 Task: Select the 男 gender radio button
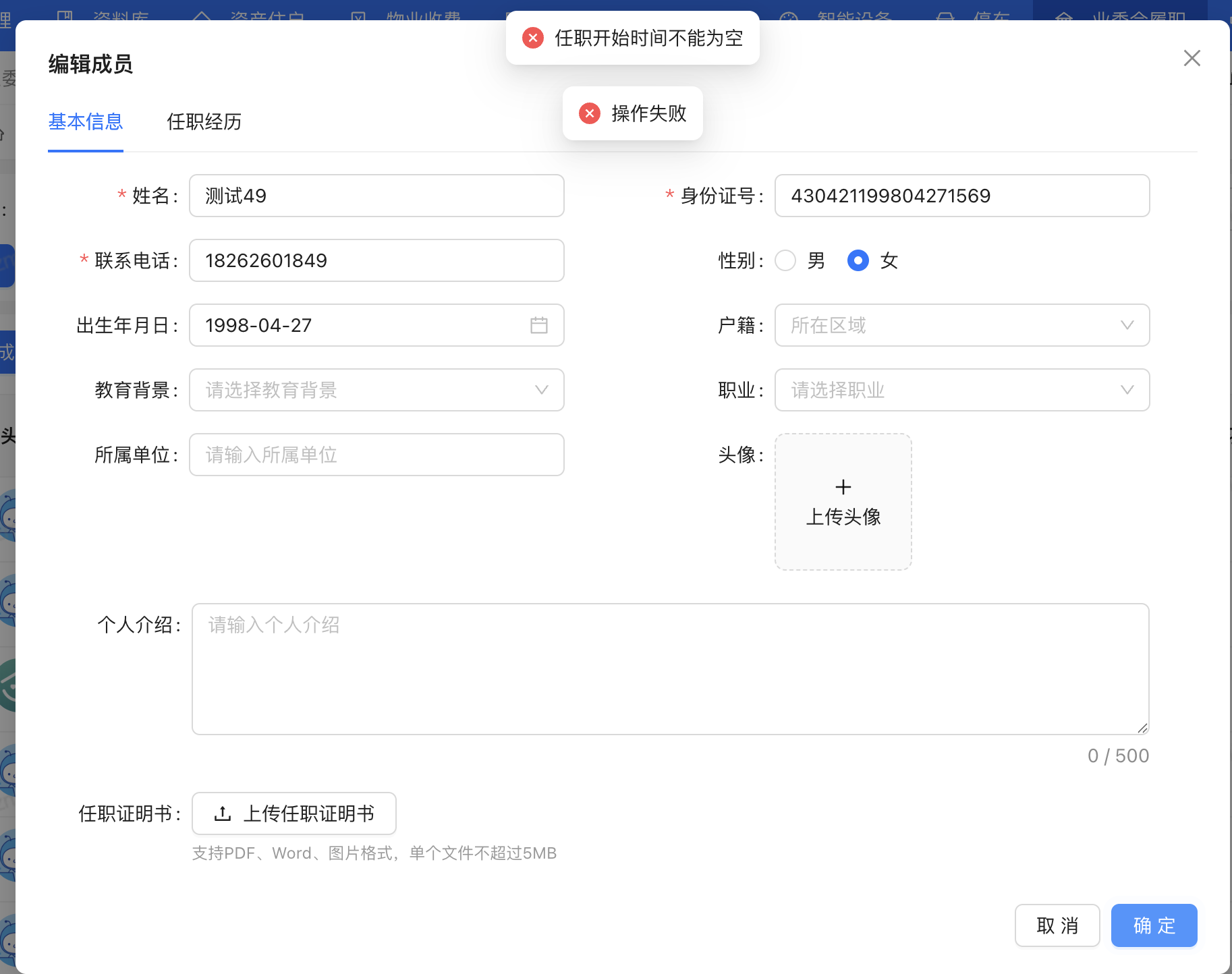[x=785, y=260]
